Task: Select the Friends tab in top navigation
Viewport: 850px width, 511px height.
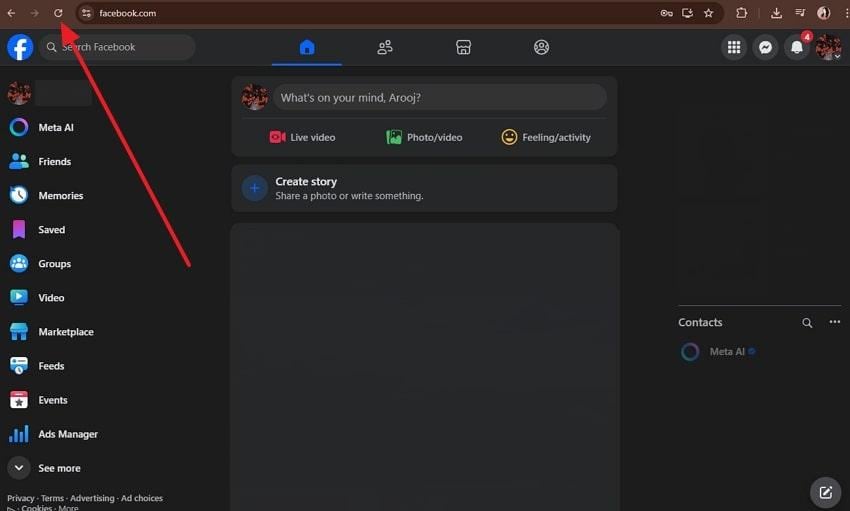Action: 385,48
